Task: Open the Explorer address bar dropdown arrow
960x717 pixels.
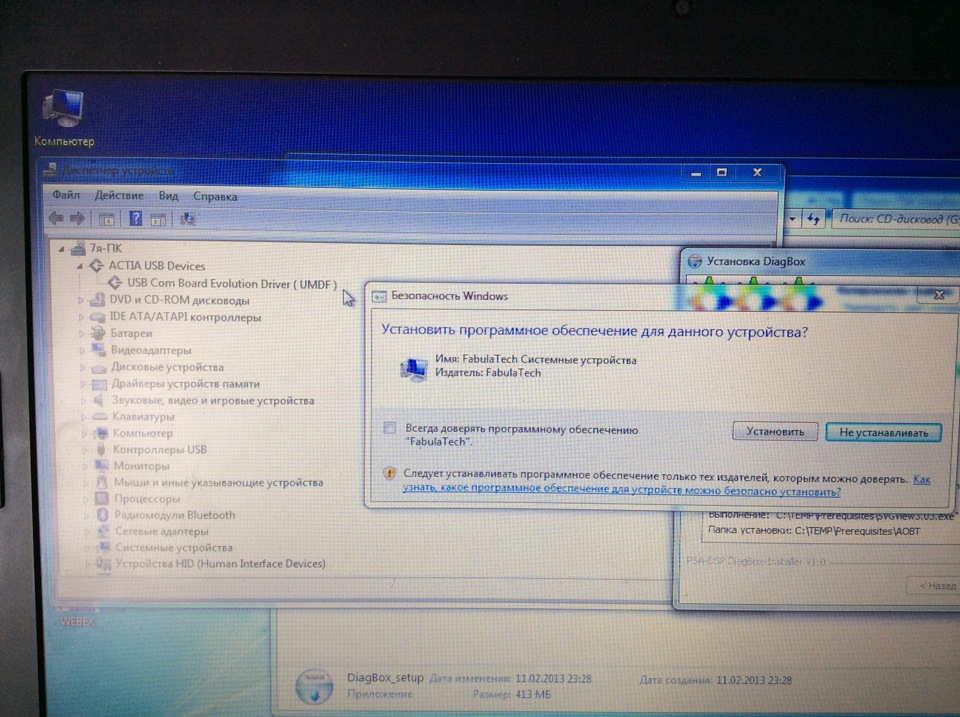Action: coord(792,219)
